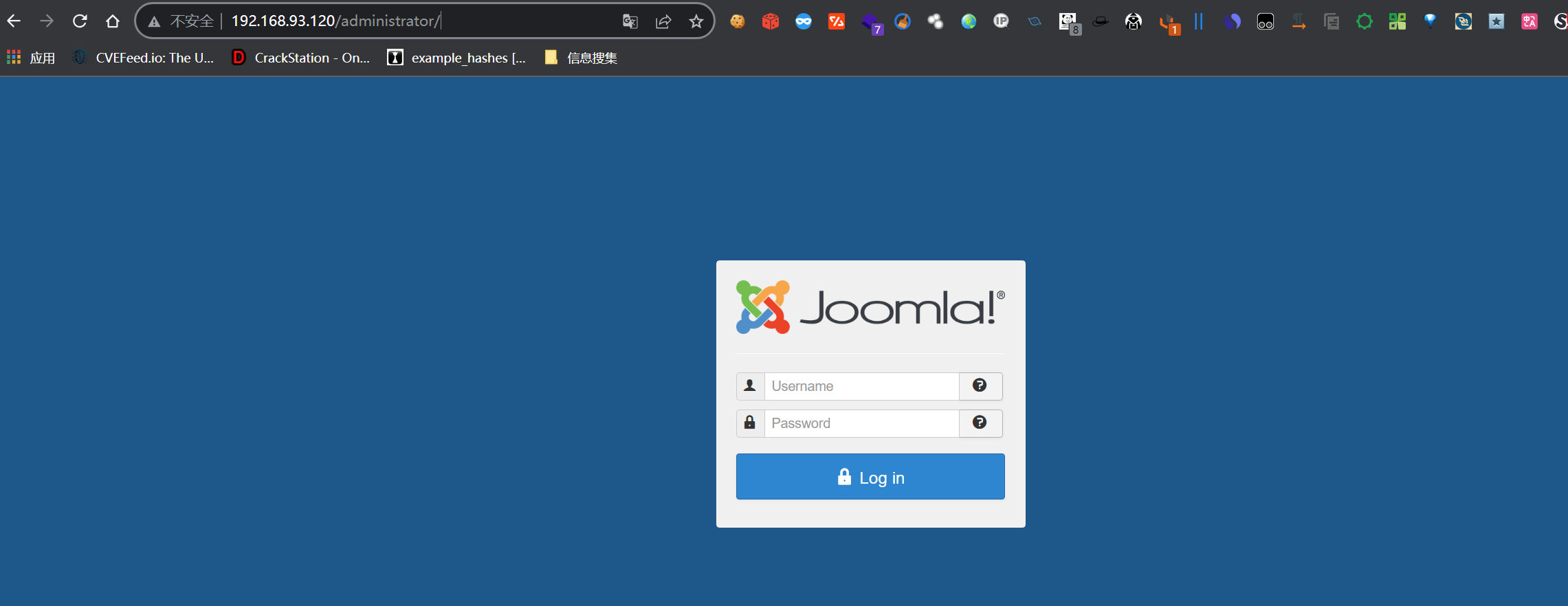Open the blue broom cleaner extension
The width and height of the screenshot is (1568, 606).
pyautogui.click(x=903, y=21)
